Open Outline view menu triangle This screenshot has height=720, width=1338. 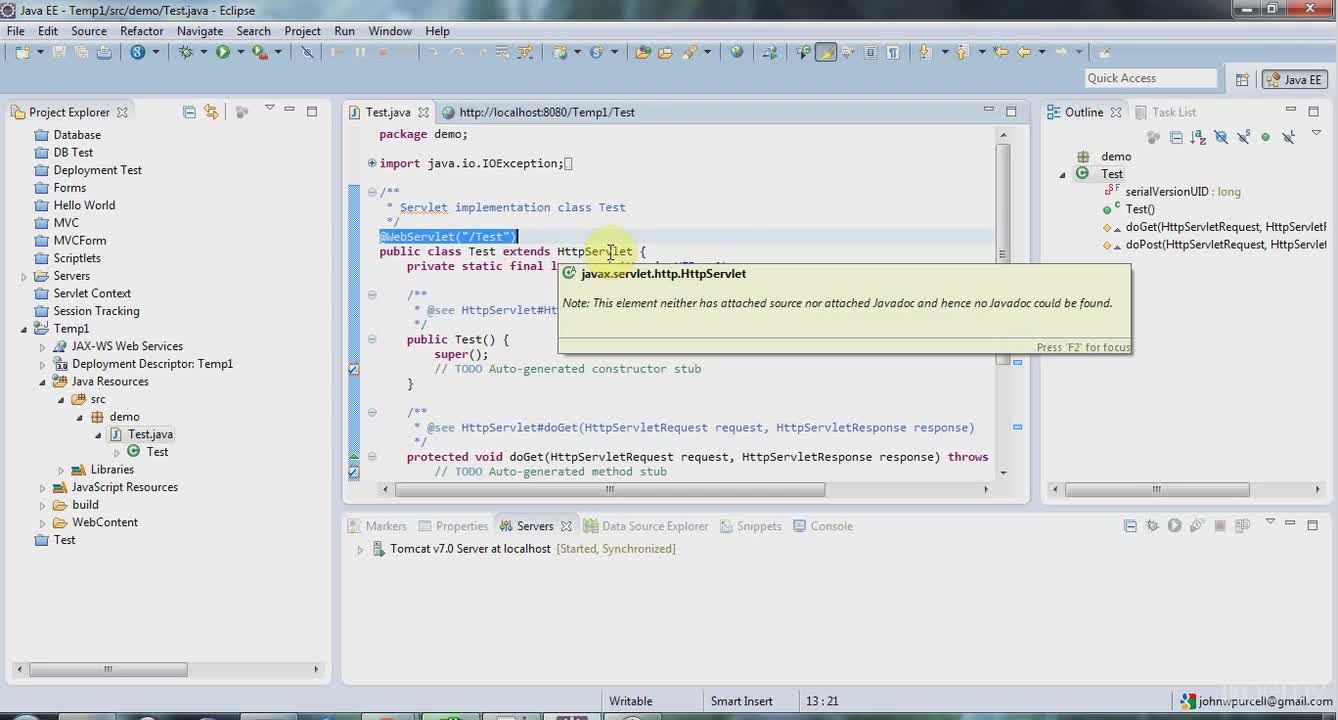click(1316, 132)
